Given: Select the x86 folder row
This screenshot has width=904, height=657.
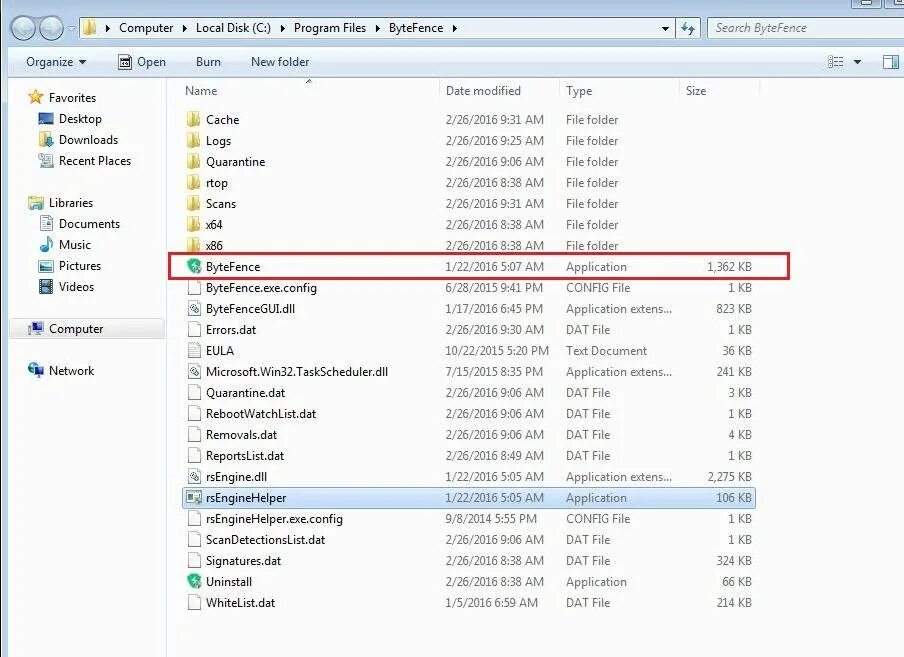Looking at the screenshot, I should 469,246.
